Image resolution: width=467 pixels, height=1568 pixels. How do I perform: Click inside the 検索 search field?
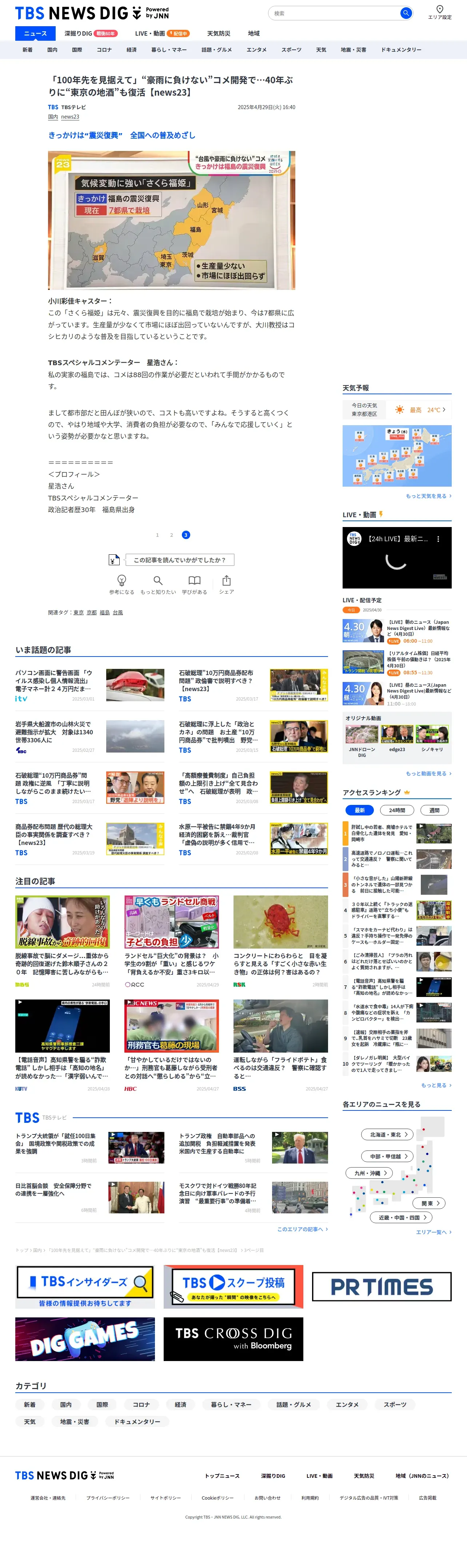334,13
